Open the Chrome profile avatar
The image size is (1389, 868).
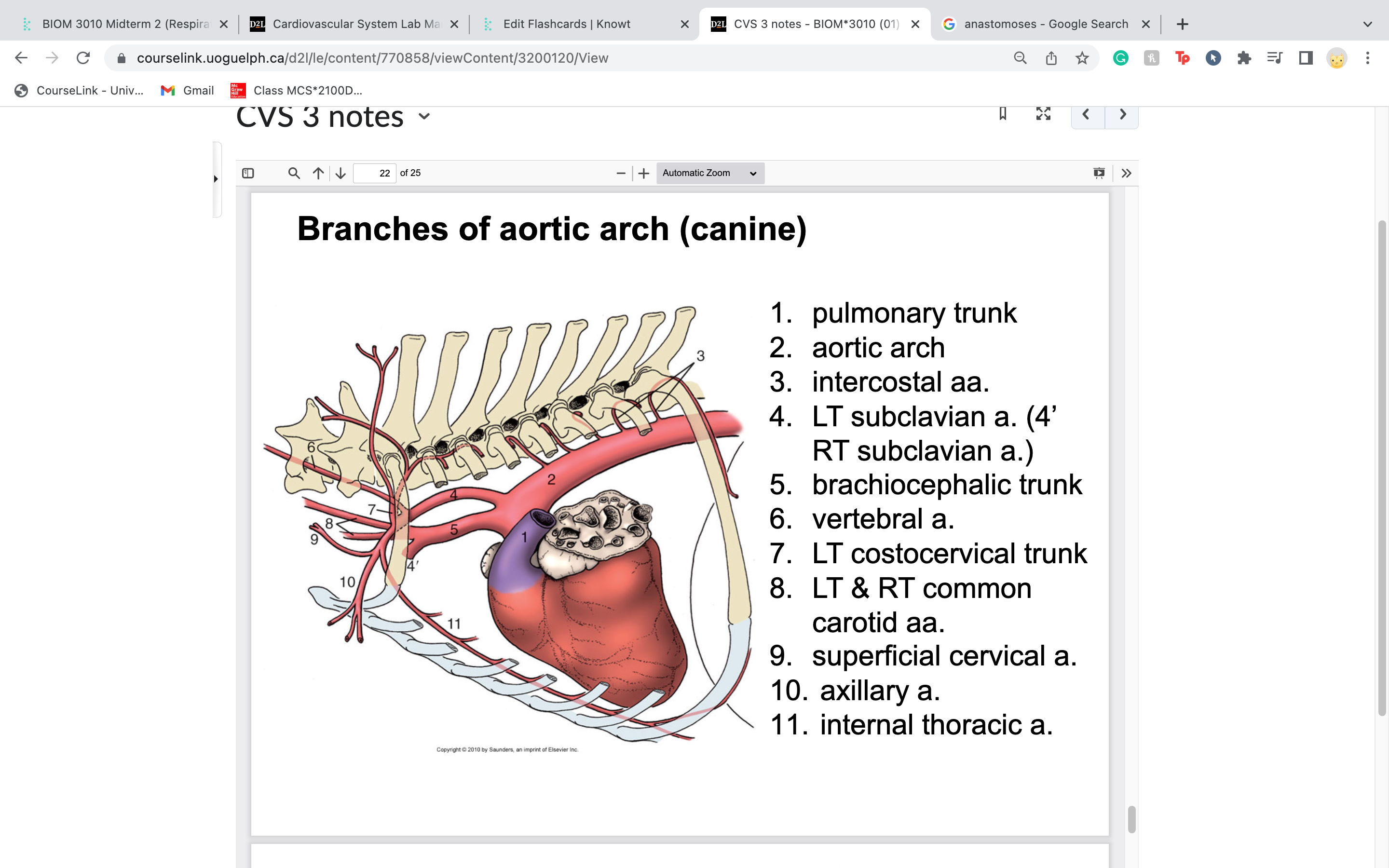tap(1337, 58)
